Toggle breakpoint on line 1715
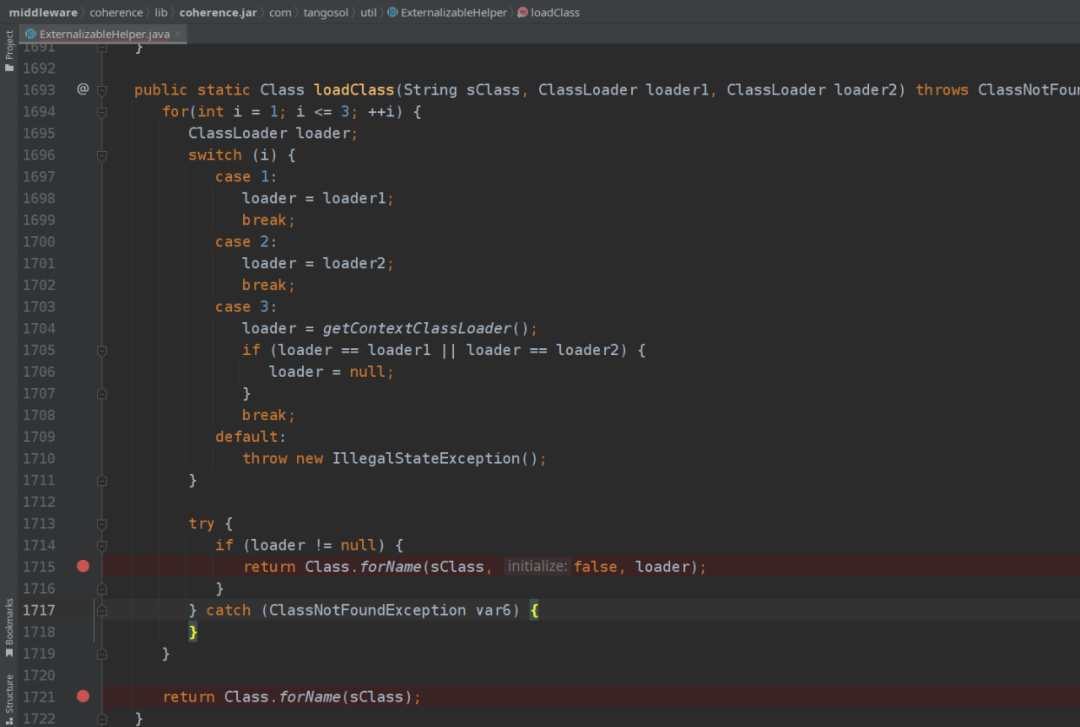Screen dimensions: 1080x727 click(x=83, y=566)
